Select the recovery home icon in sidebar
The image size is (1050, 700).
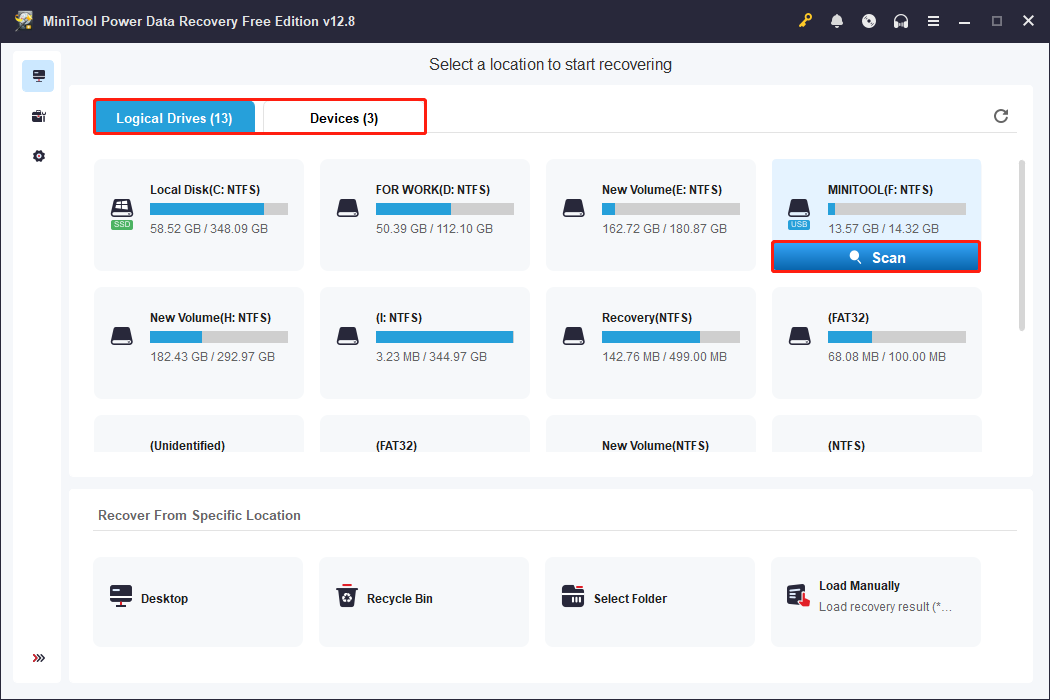(38, 76)
